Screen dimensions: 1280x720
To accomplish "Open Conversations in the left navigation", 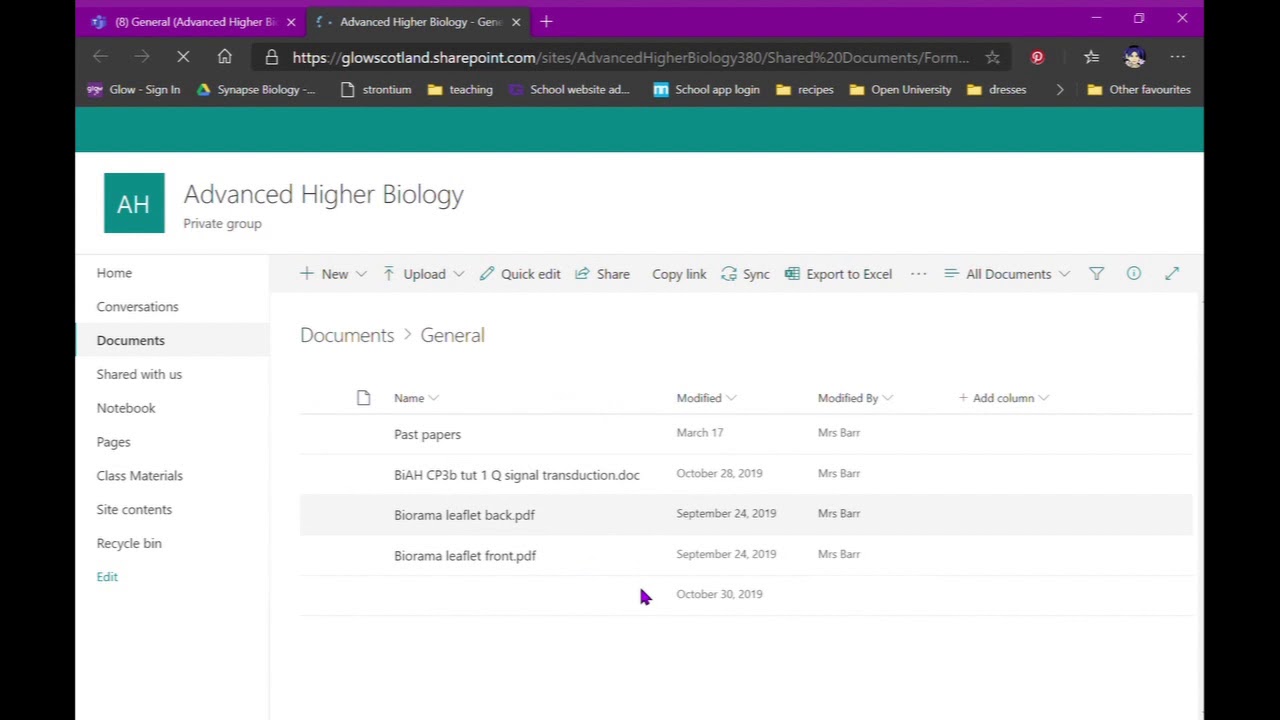I will click(137, 307).
